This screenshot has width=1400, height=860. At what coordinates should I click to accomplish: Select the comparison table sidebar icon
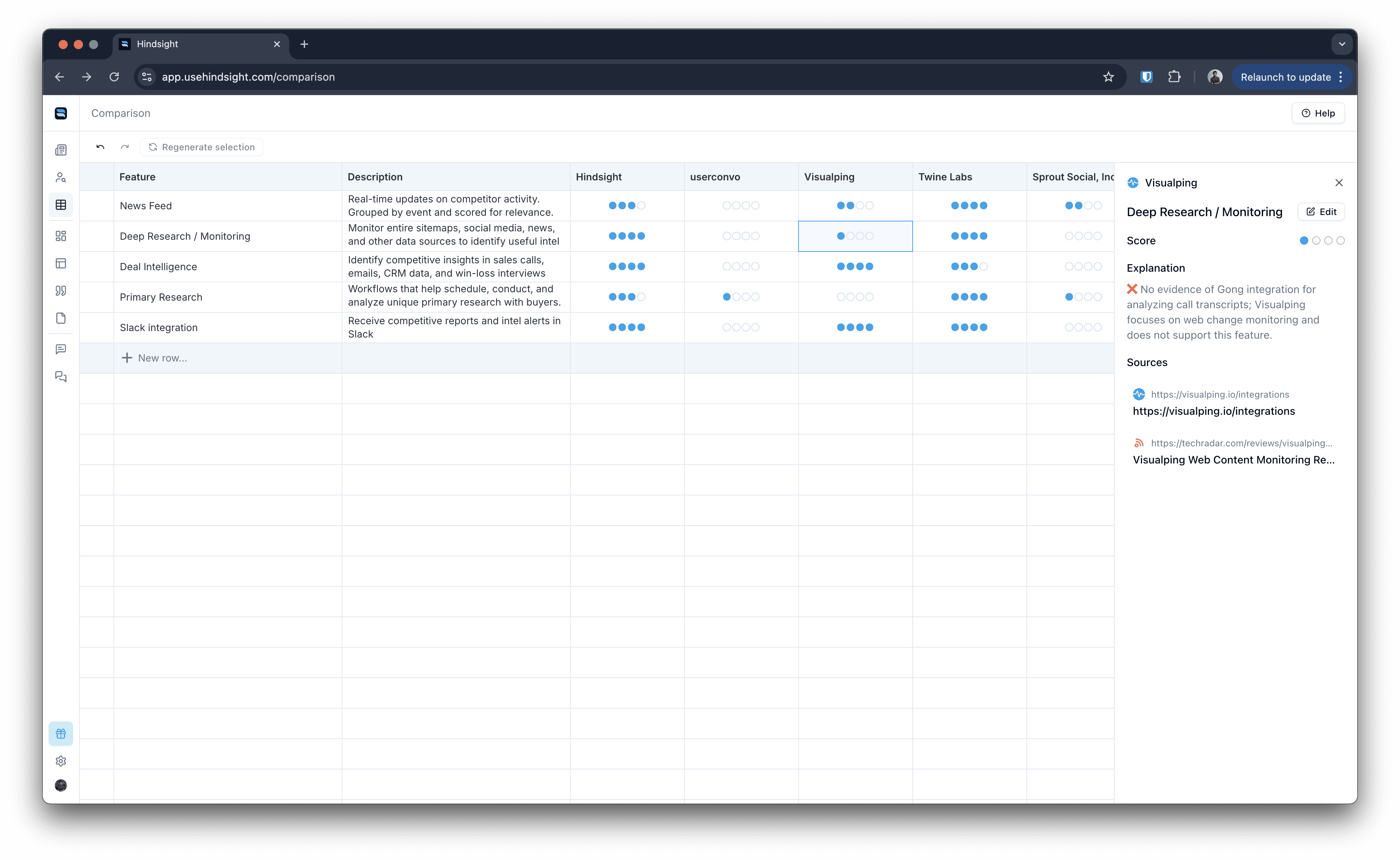pyautogui.click(x=61, y=205)
